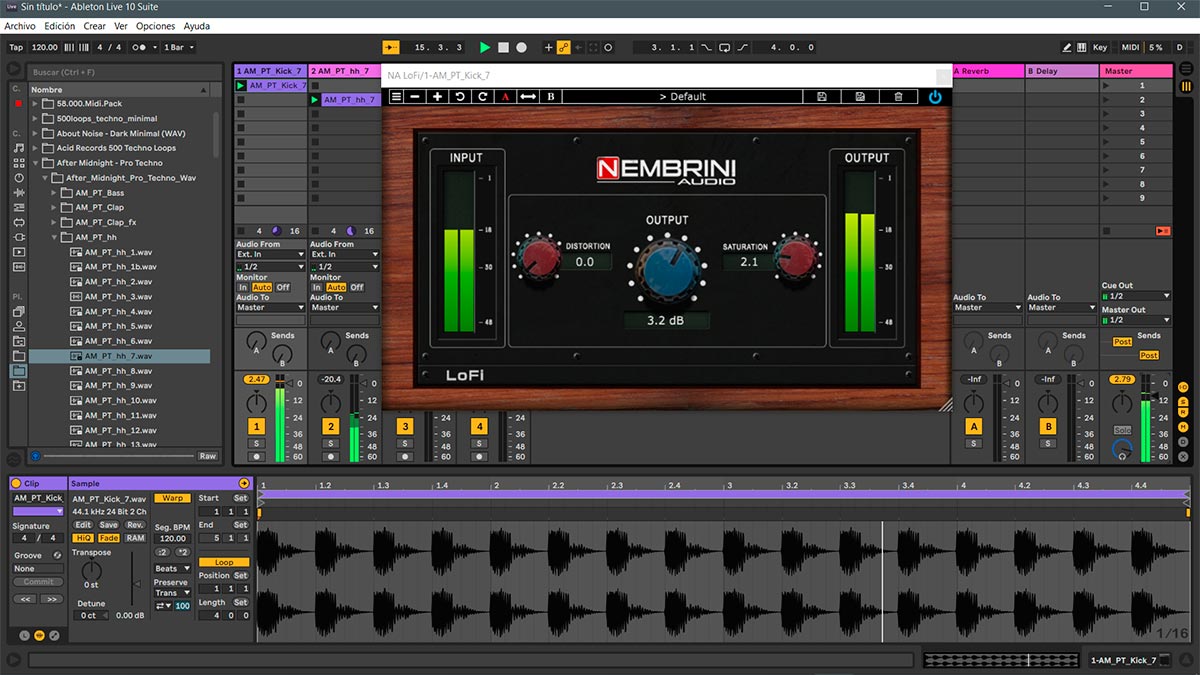Open the 1 Bar quantization dropdown
The width and height of the screenshot is (1200, 675).
178,47
